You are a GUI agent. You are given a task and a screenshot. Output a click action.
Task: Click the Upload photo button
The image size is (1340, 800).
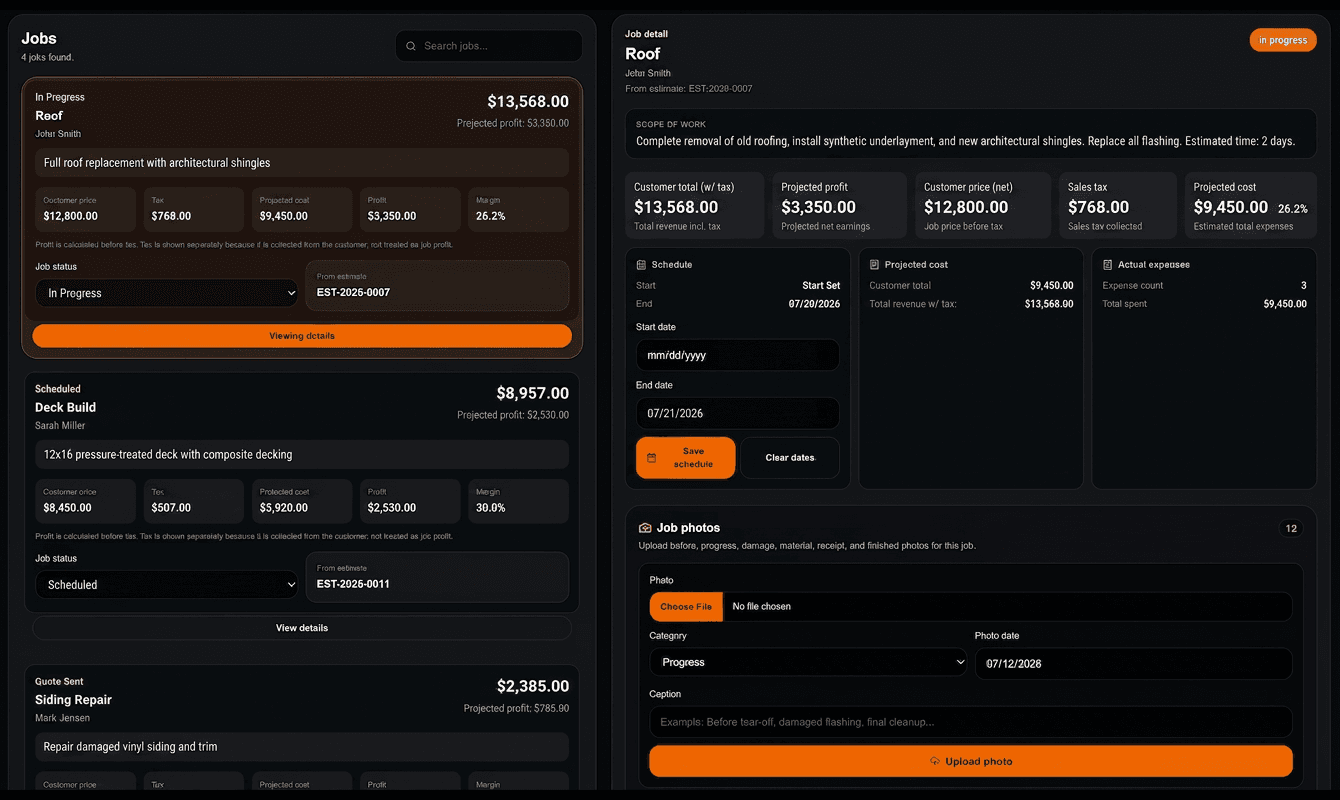click(x=971, y=762)
